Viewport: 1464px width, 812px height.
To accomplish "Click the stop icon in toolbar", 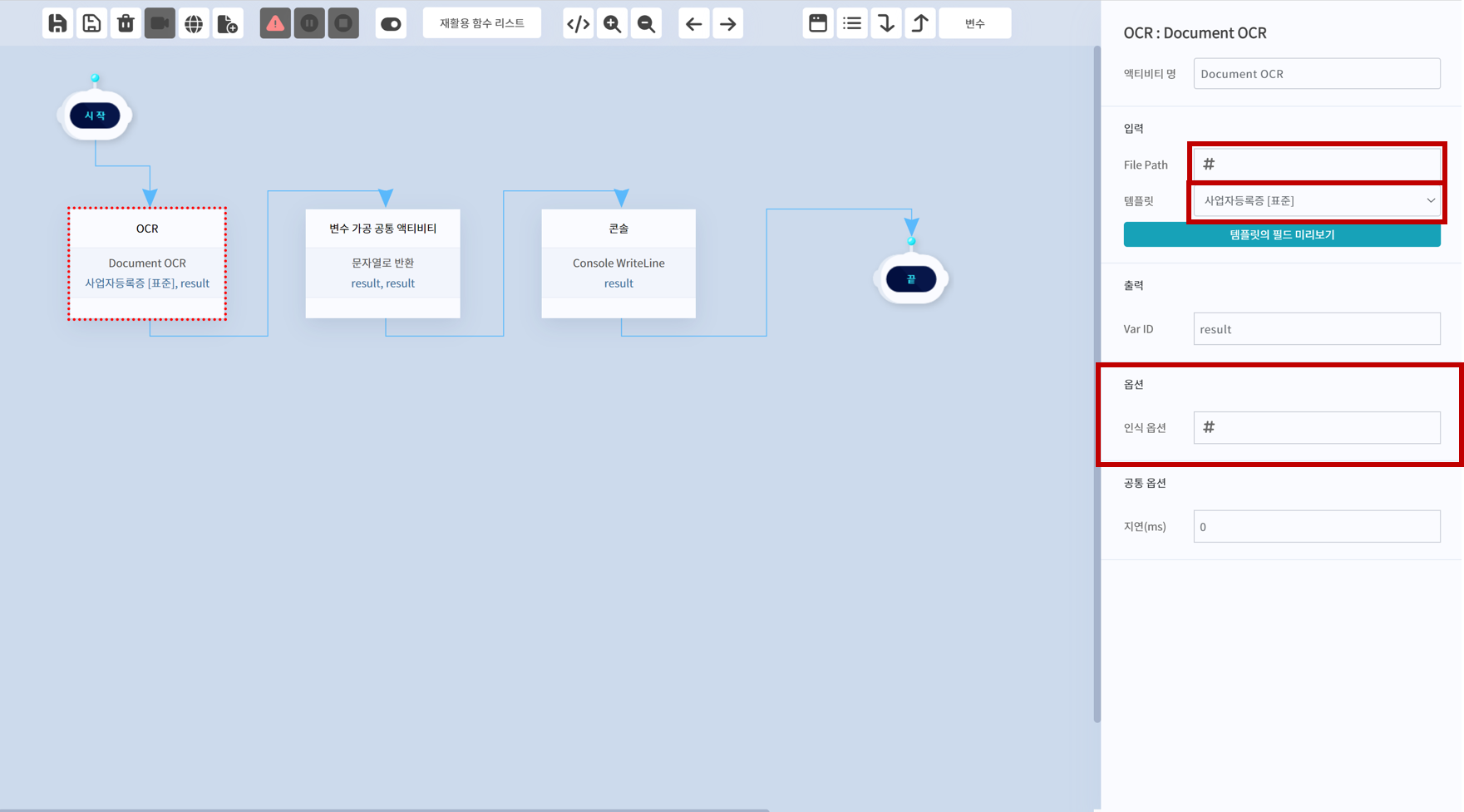I will 343,23.
